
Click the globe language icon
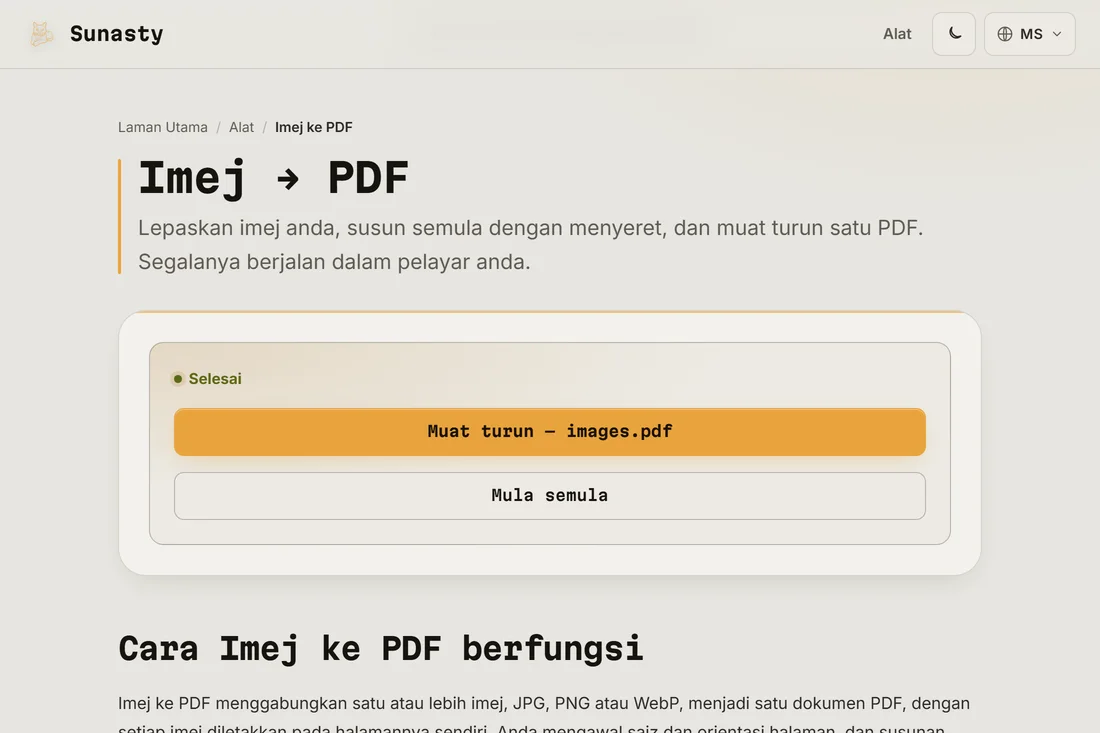pos(1005,34)
